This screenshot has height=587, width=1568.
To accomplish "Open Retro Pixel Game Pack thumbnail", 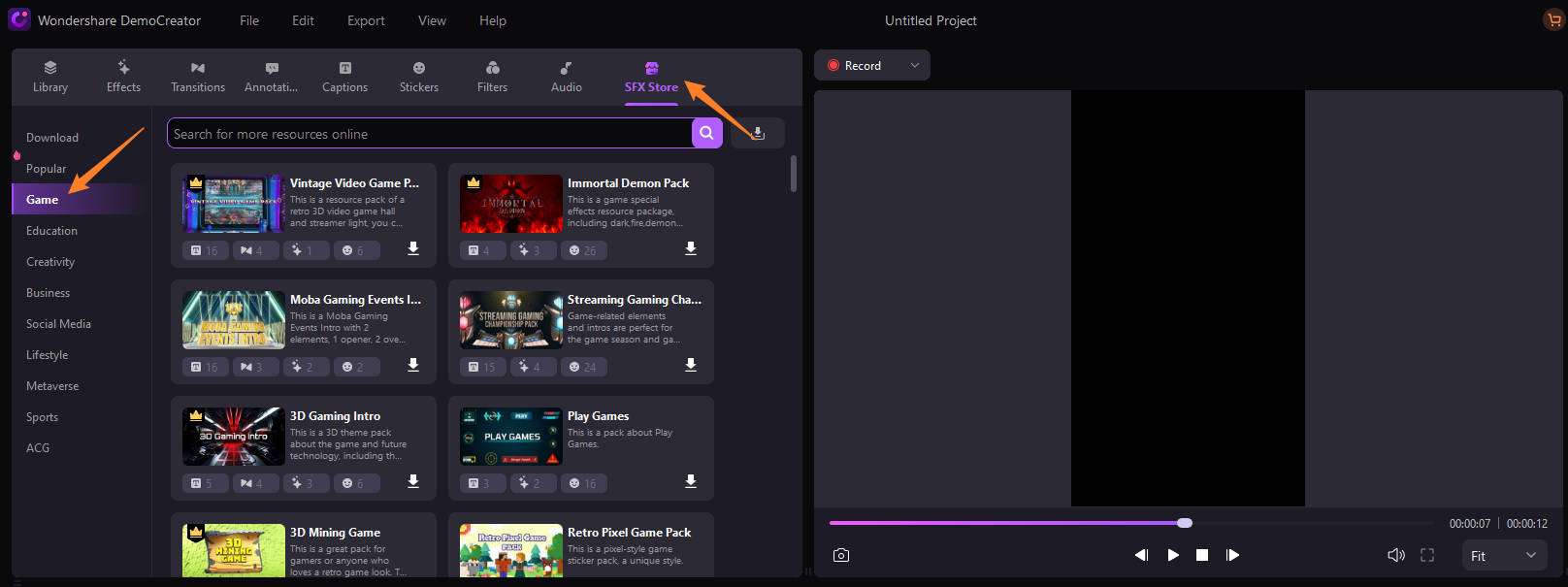I will pos(510,550).
